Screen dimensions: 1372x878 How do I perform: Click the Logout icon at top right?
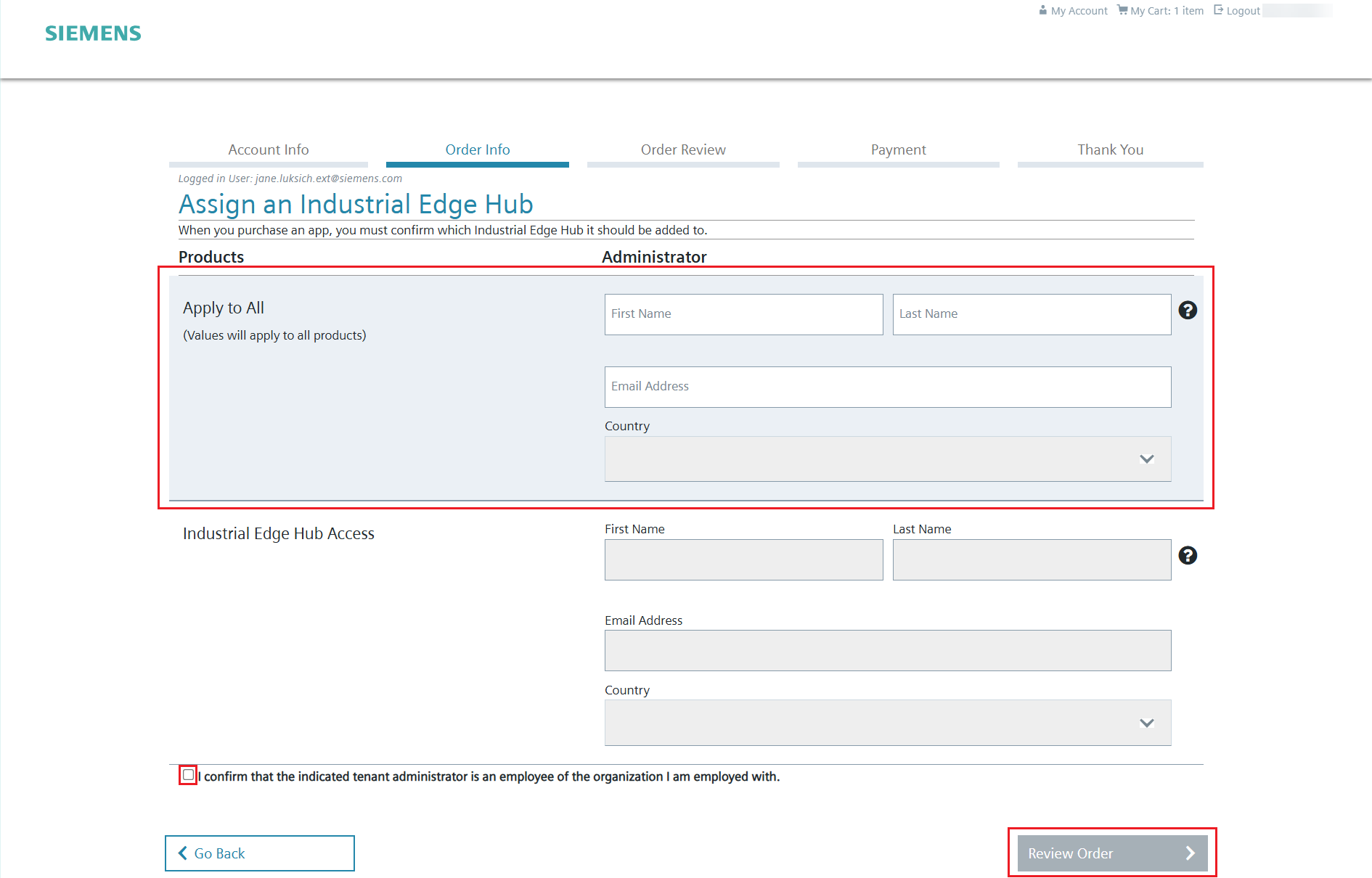click(x=1217, y=10)
